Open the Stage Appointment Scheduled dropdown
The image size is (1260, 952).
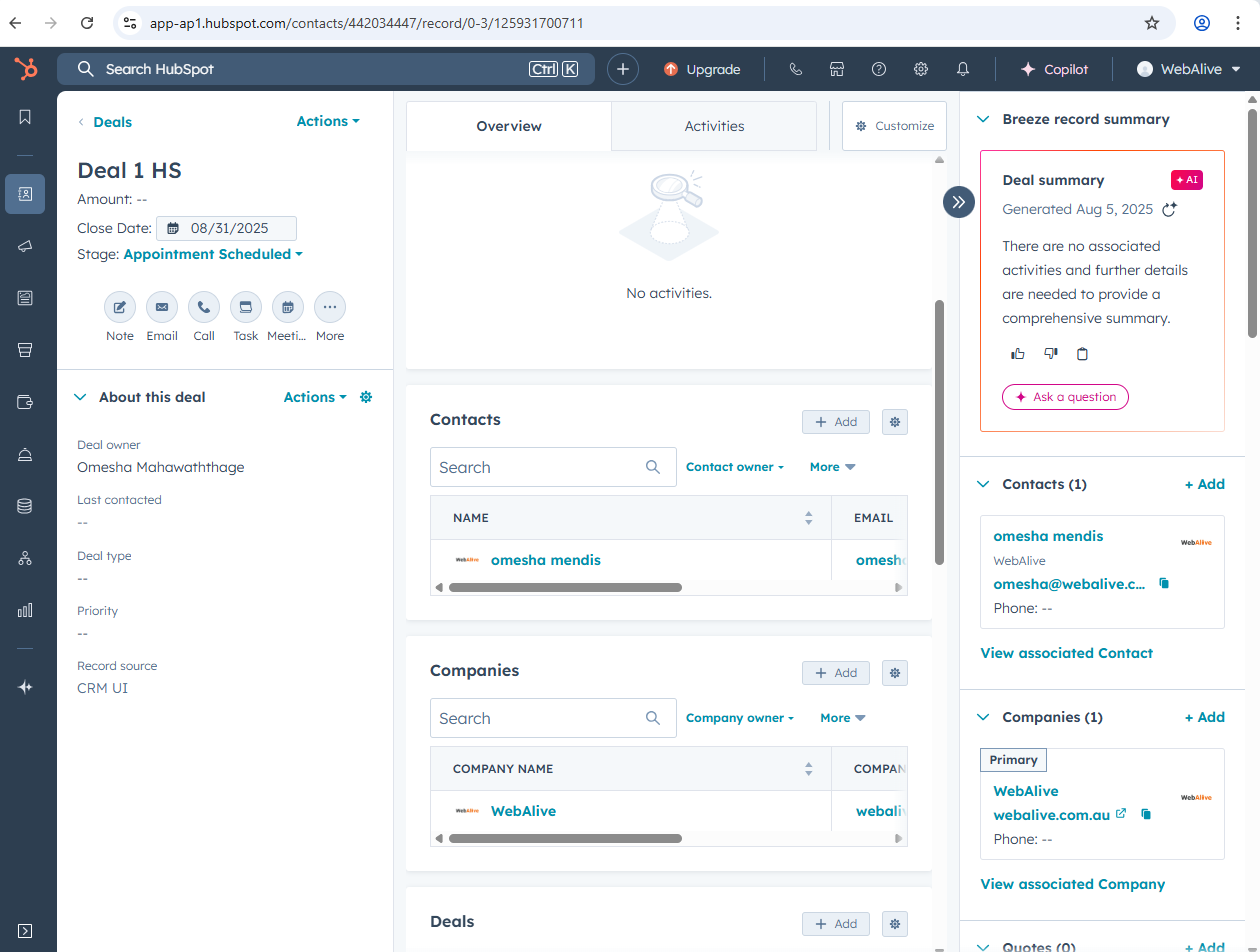pyautogui.click(x=213, y=254)
